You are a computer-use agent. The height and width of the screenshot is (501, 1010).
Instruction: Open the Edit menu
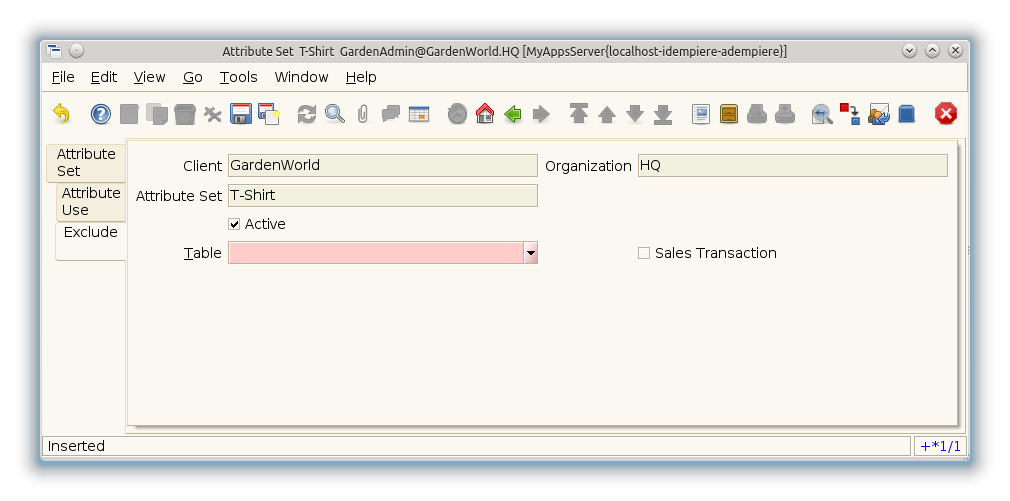[x=104, y=77]
